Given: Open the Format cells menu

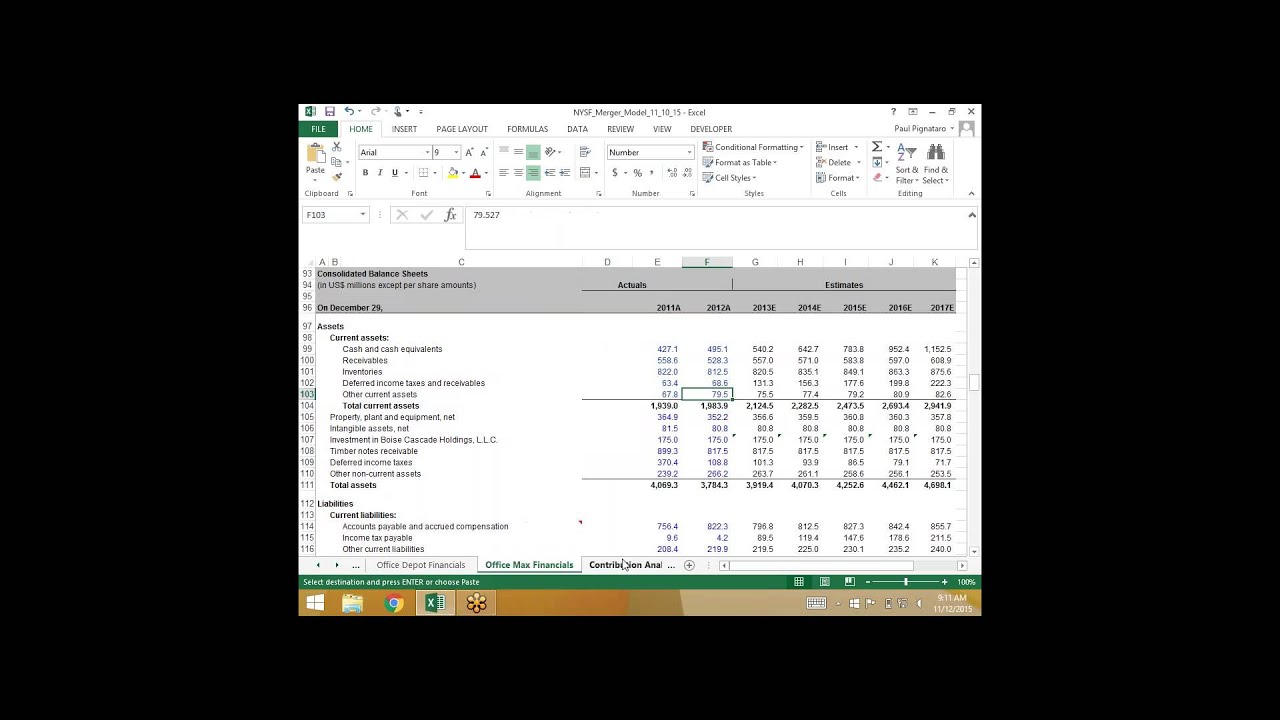Looking at the screenshot, I should coord(837,178).
